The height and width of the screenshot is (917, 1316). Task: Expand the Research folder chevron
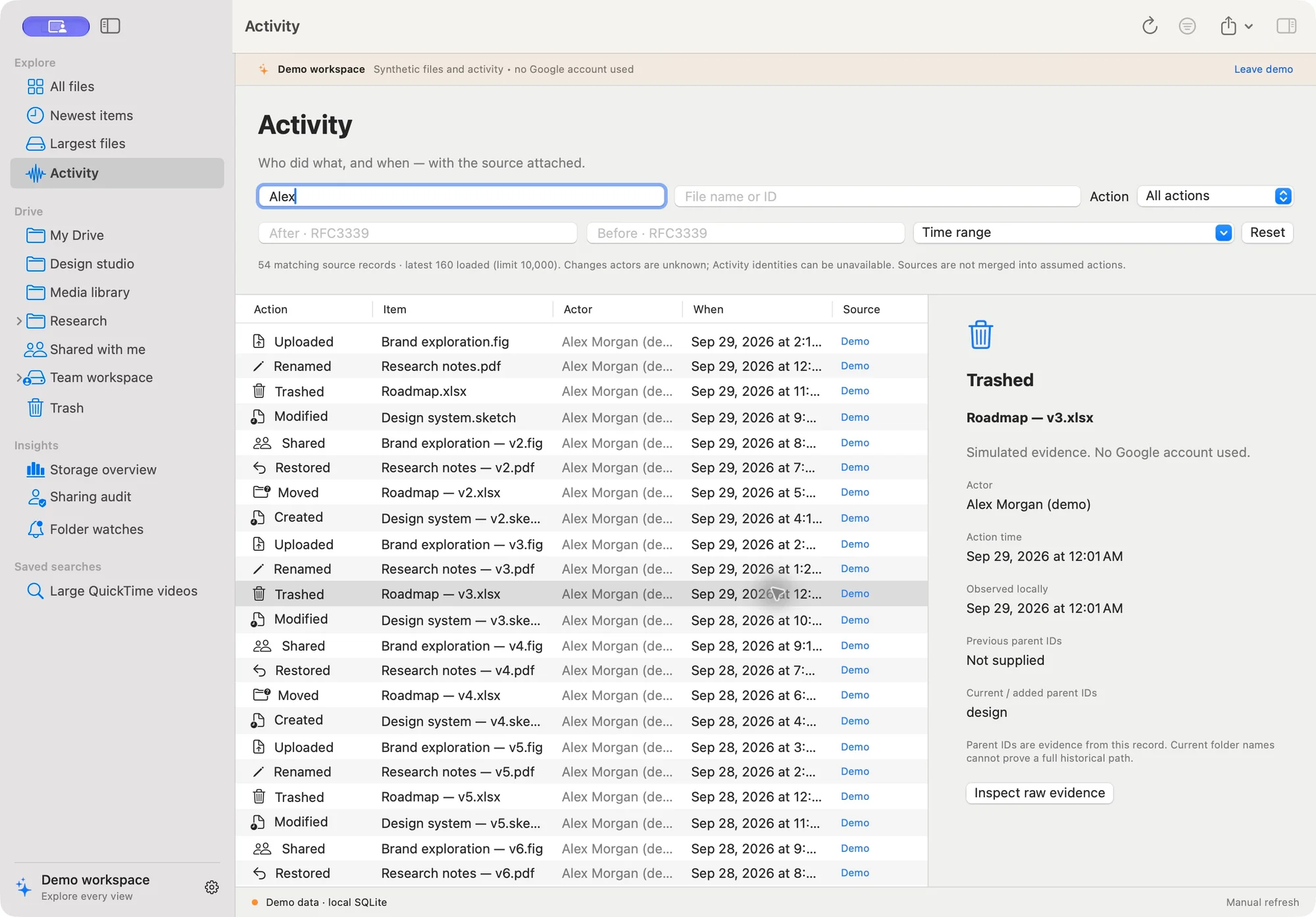click(x=19, y=321)
